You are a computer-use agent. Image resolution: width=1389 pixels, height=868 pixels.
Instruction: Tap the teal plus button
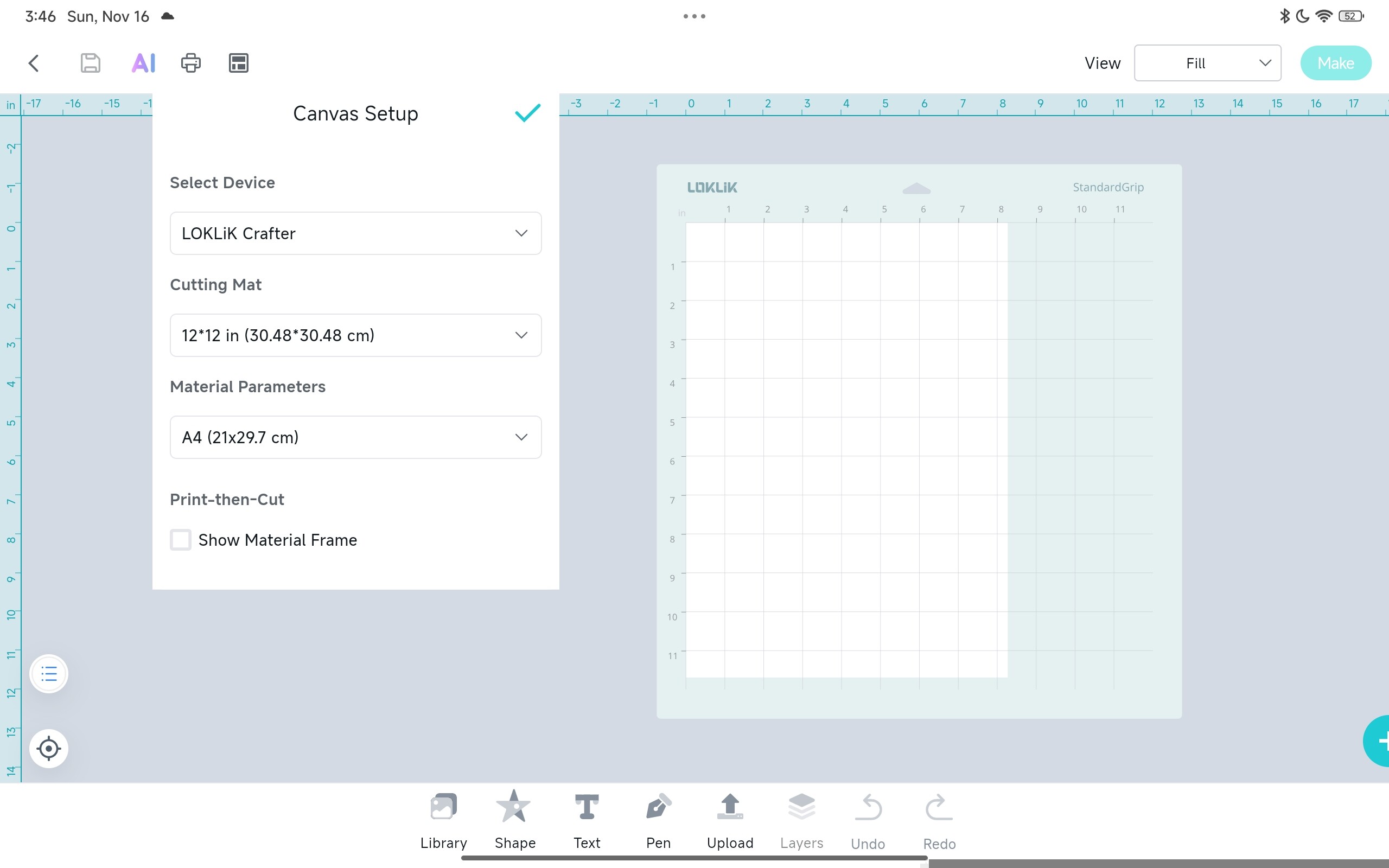point(1379,741)
